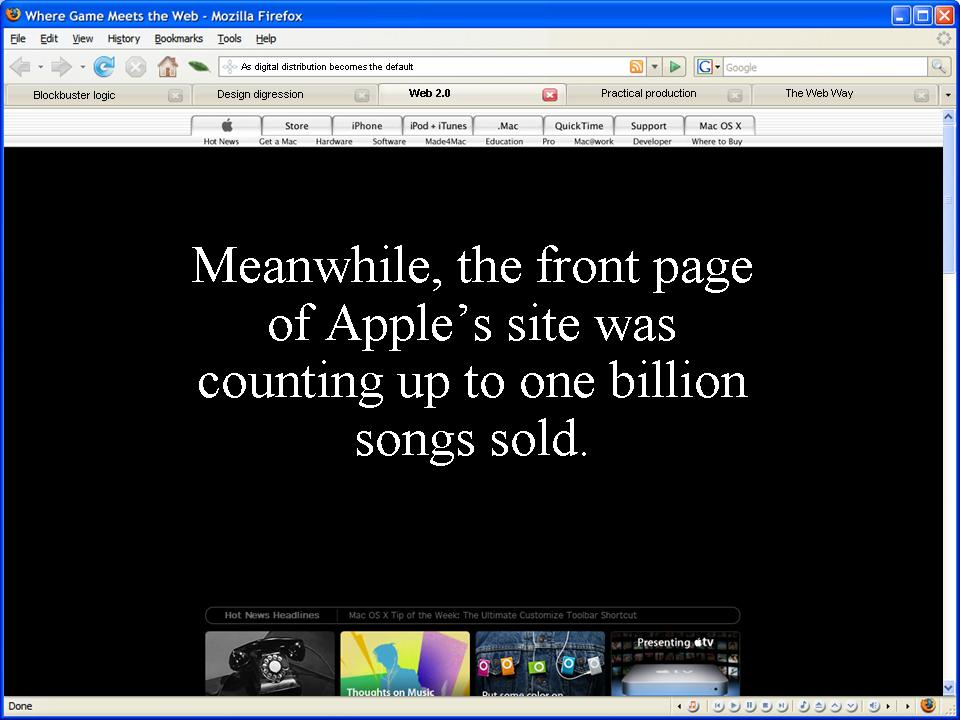The width and height of the screenshot is (960, 720).
Task: Expand the arrow right of the volume icon
Action: 888,706
